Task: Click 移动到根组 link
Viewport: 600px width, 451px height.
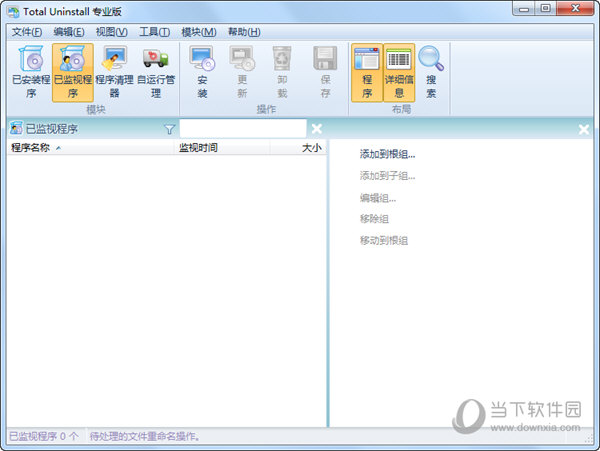Action: pyautogui.click(x=384, y=241)
